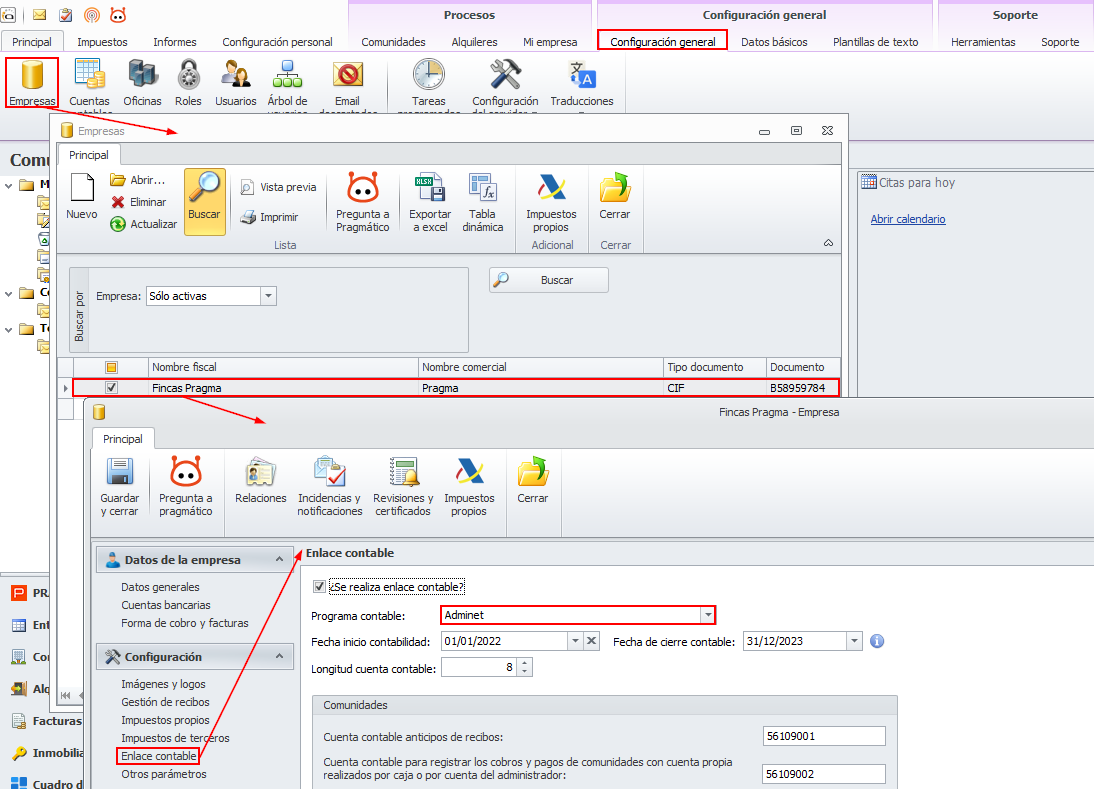Open Oficinas in the main ribbon
Image resolution: width=1094 pixels, height=789 pixels.
(x=142, y=82)
